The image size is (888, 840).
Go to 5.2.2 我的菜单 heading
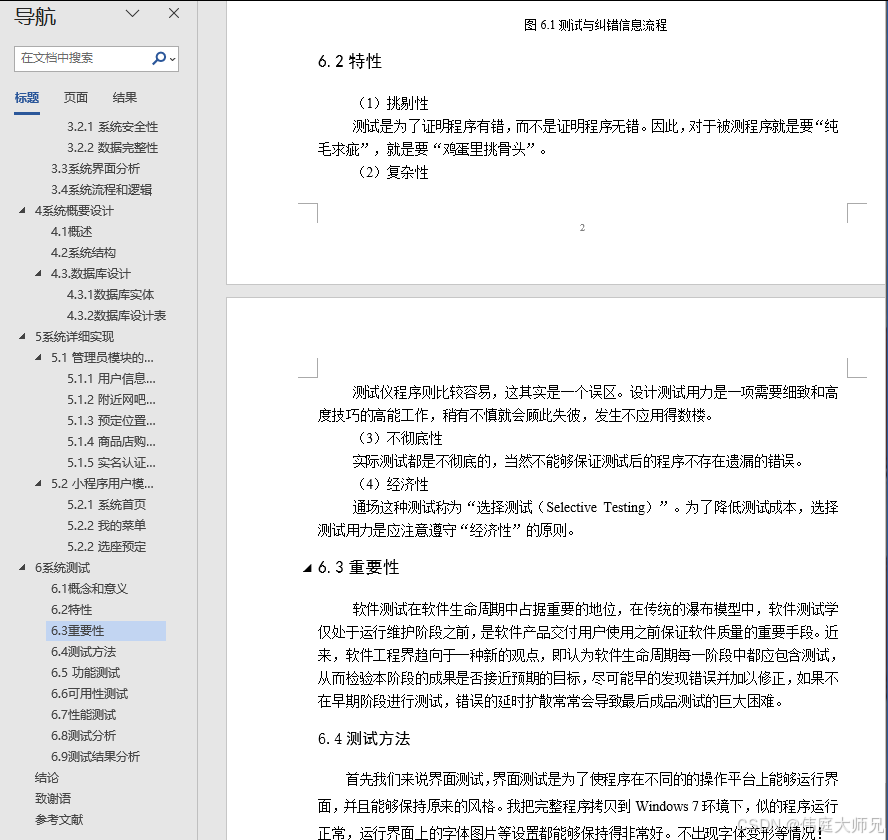(x=106, y=526)
